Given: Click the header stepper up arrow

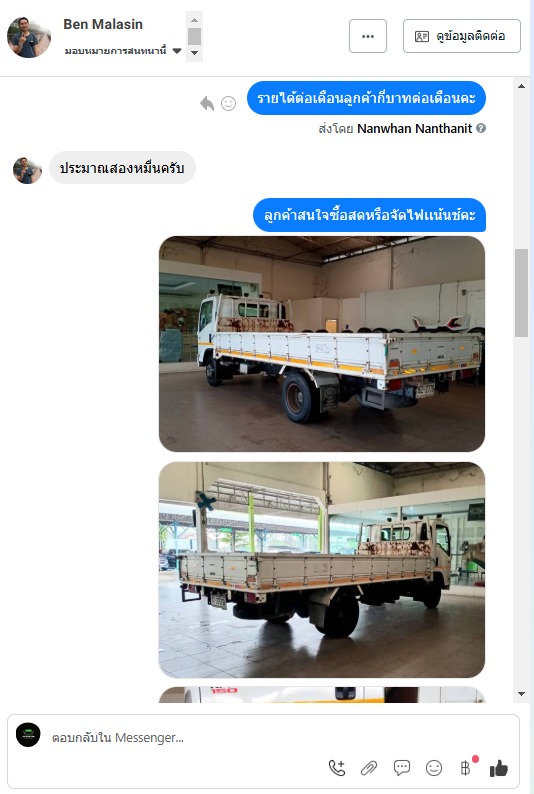Looking at the screenshot, I should (x=194, y=19).
